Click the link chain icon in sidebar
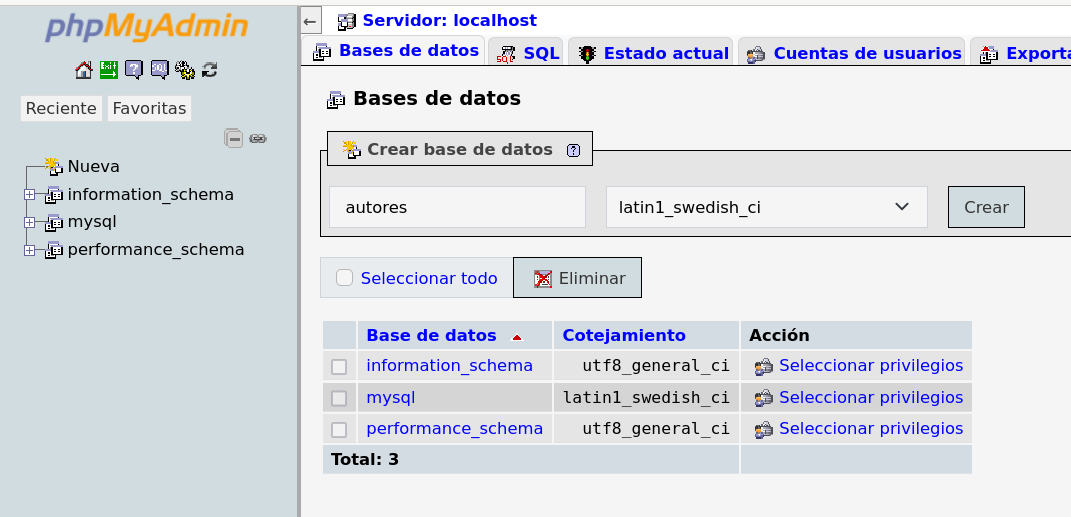1071x517 pixels. 258,138
